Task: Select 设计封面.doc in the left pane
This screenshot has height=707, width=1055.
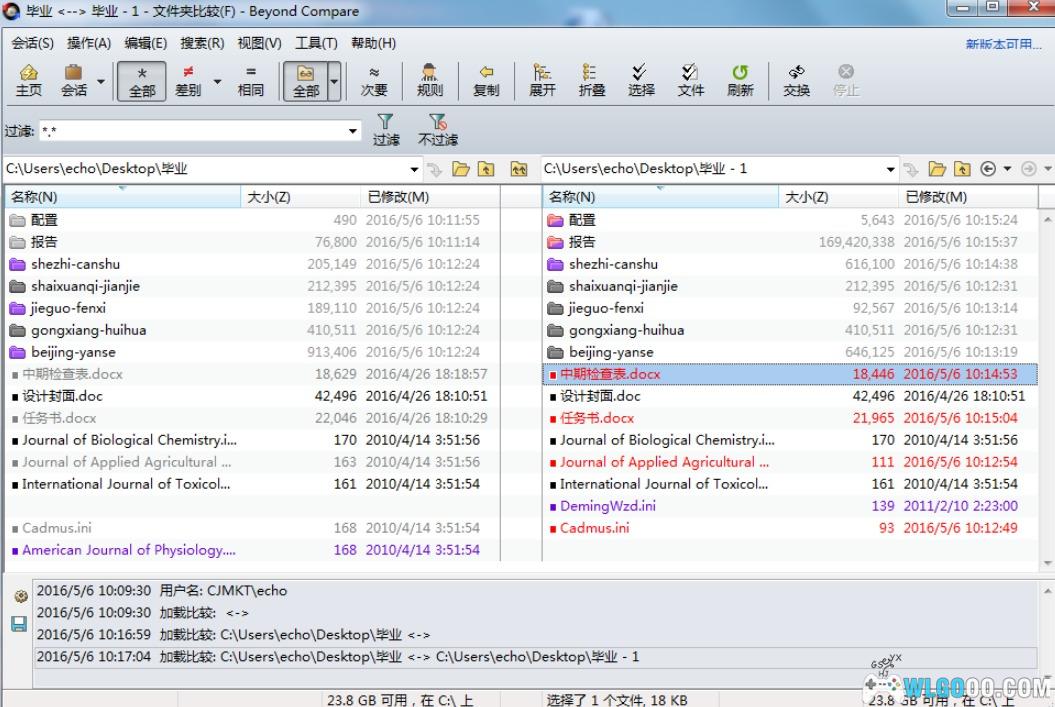Action: pos(63,396)
